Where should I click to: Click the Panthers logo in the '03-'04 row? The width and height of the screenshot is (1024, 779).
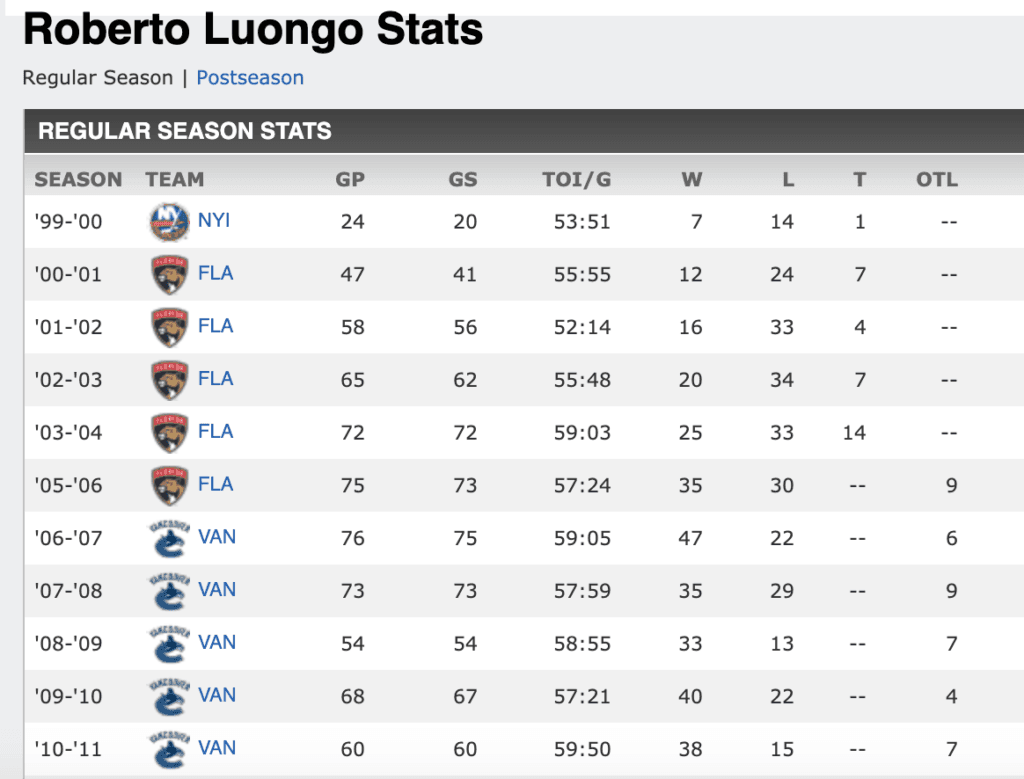pyautogui.click(x=168, y=433)
